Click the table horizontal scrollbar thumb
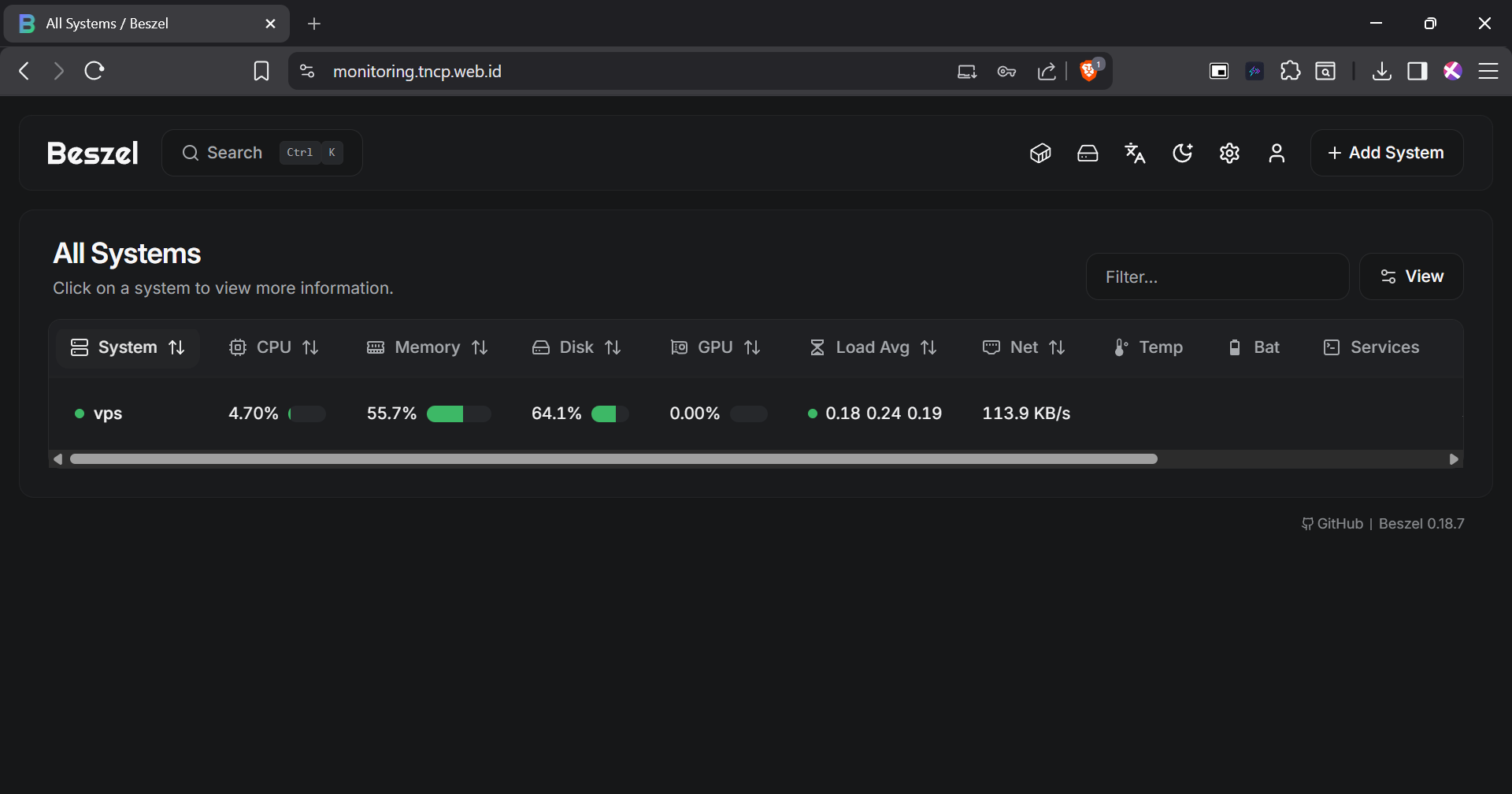 pyautogui.click(x=613, y=459)
